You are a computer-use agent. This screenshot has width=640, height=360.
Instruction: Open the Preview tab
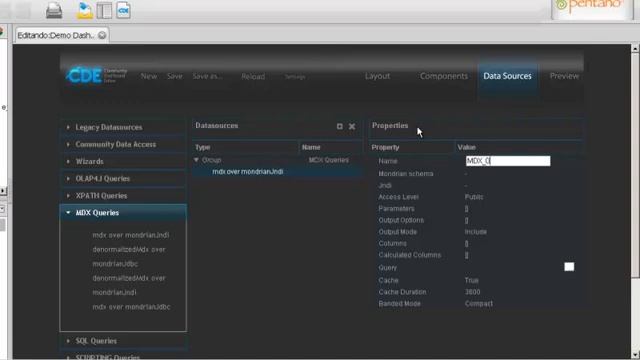[x=564, y=76]
